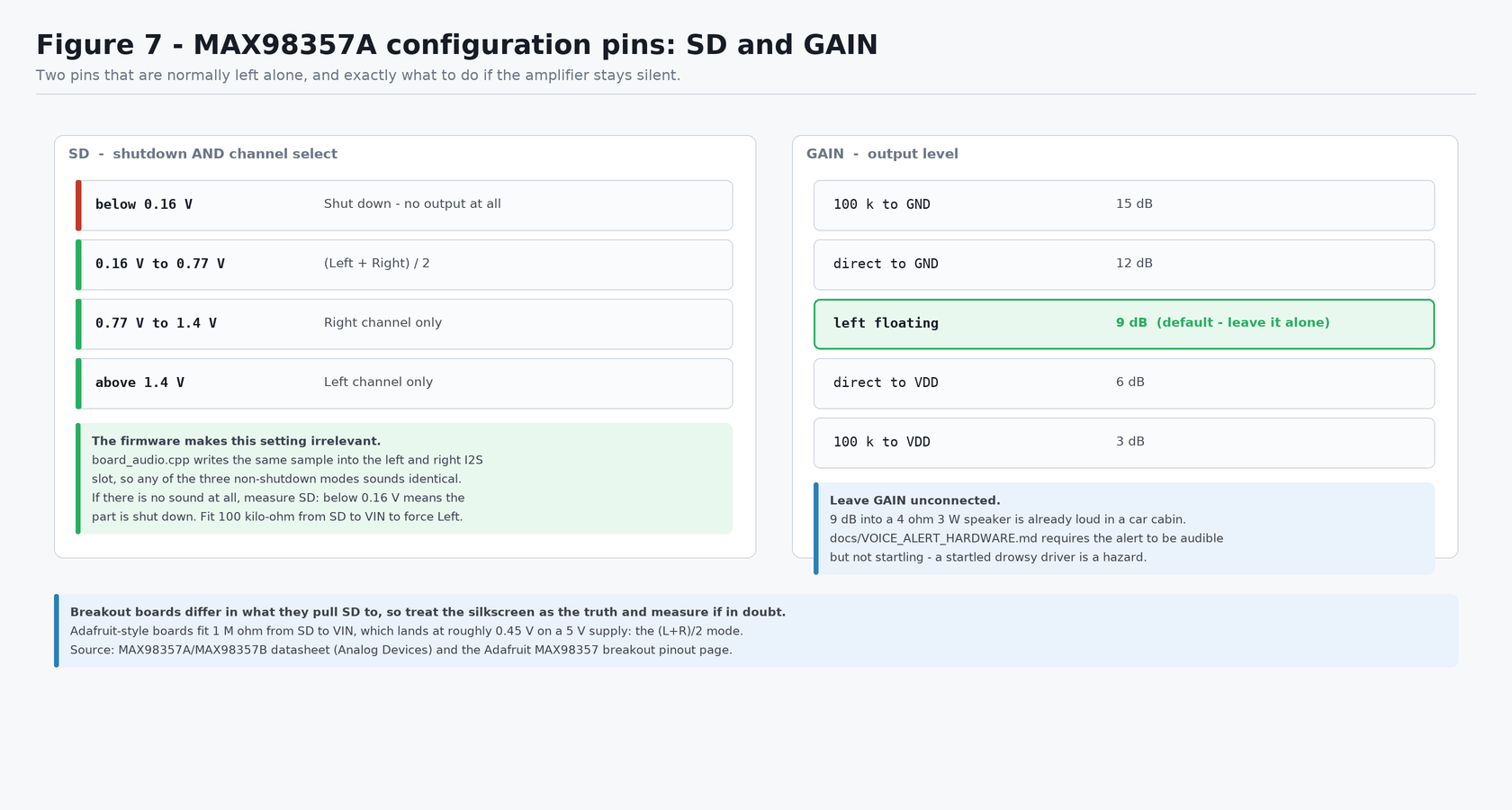1512x810 pixels.
Task: Click the 'above 1.4 V' Left channel row
Action: pos(404,383)
